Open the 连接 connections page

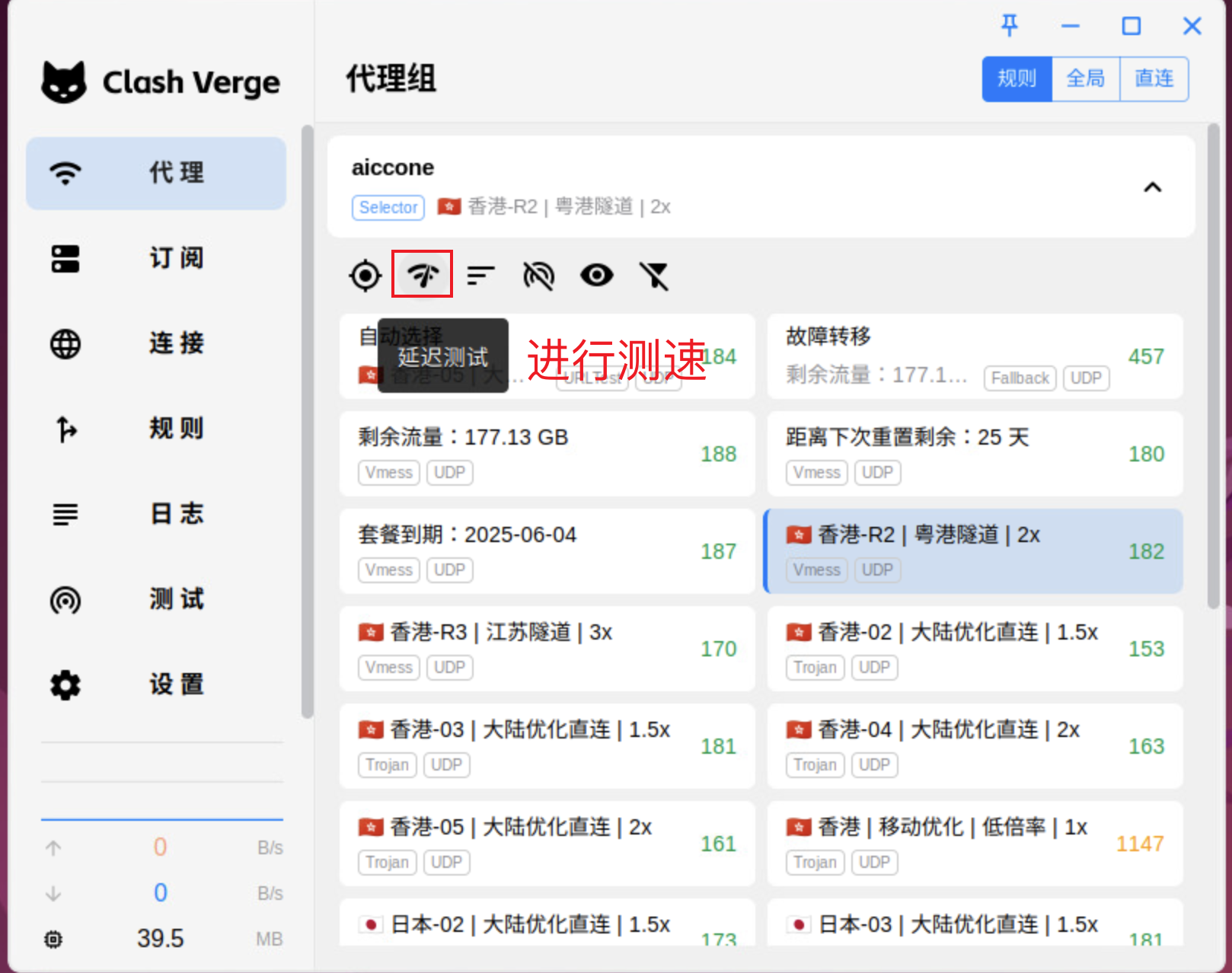click(156, 344)
